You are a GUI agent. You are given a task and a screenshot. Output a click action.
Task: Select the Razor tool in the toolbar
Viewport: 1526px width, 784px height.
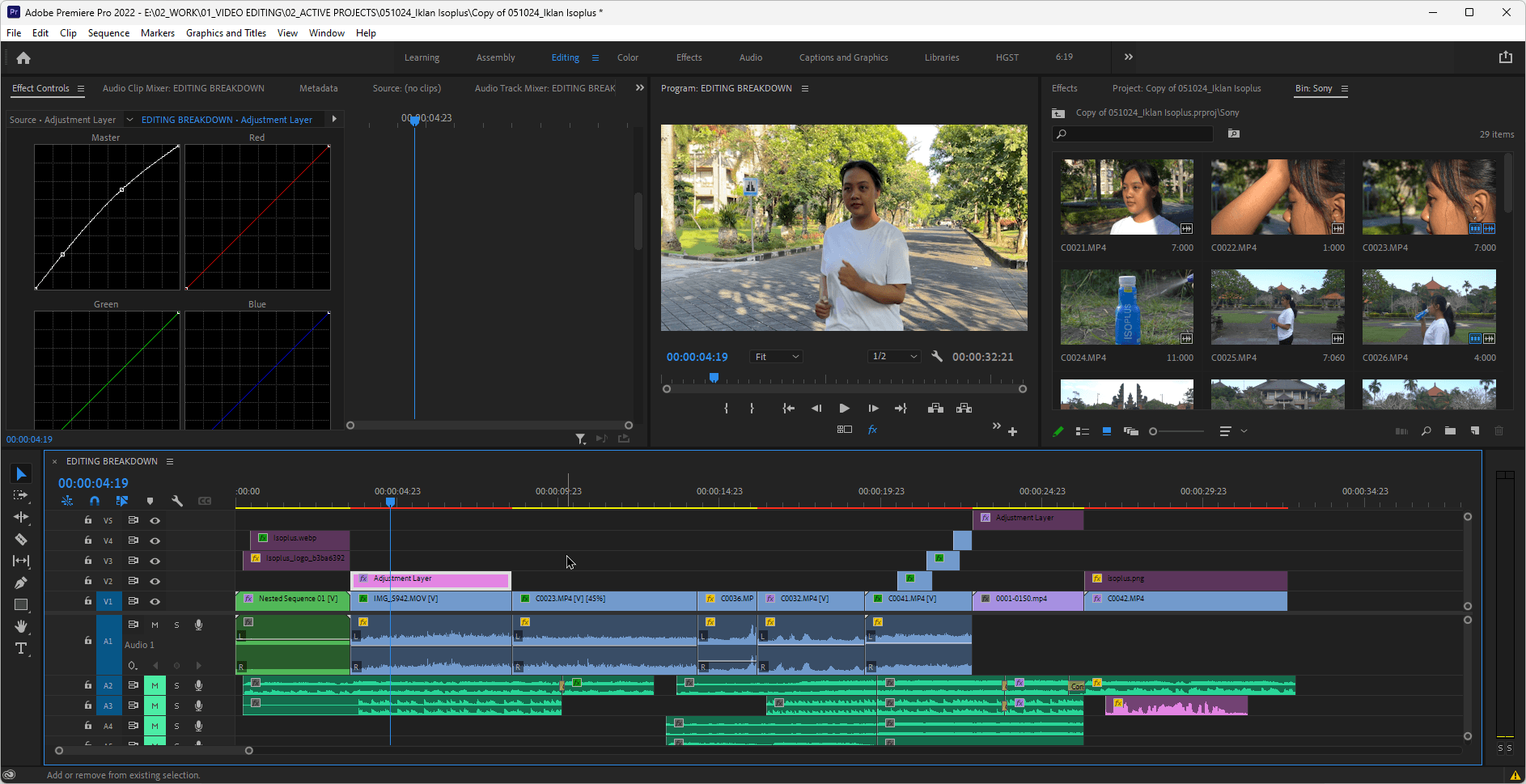[x=21, y=539]
